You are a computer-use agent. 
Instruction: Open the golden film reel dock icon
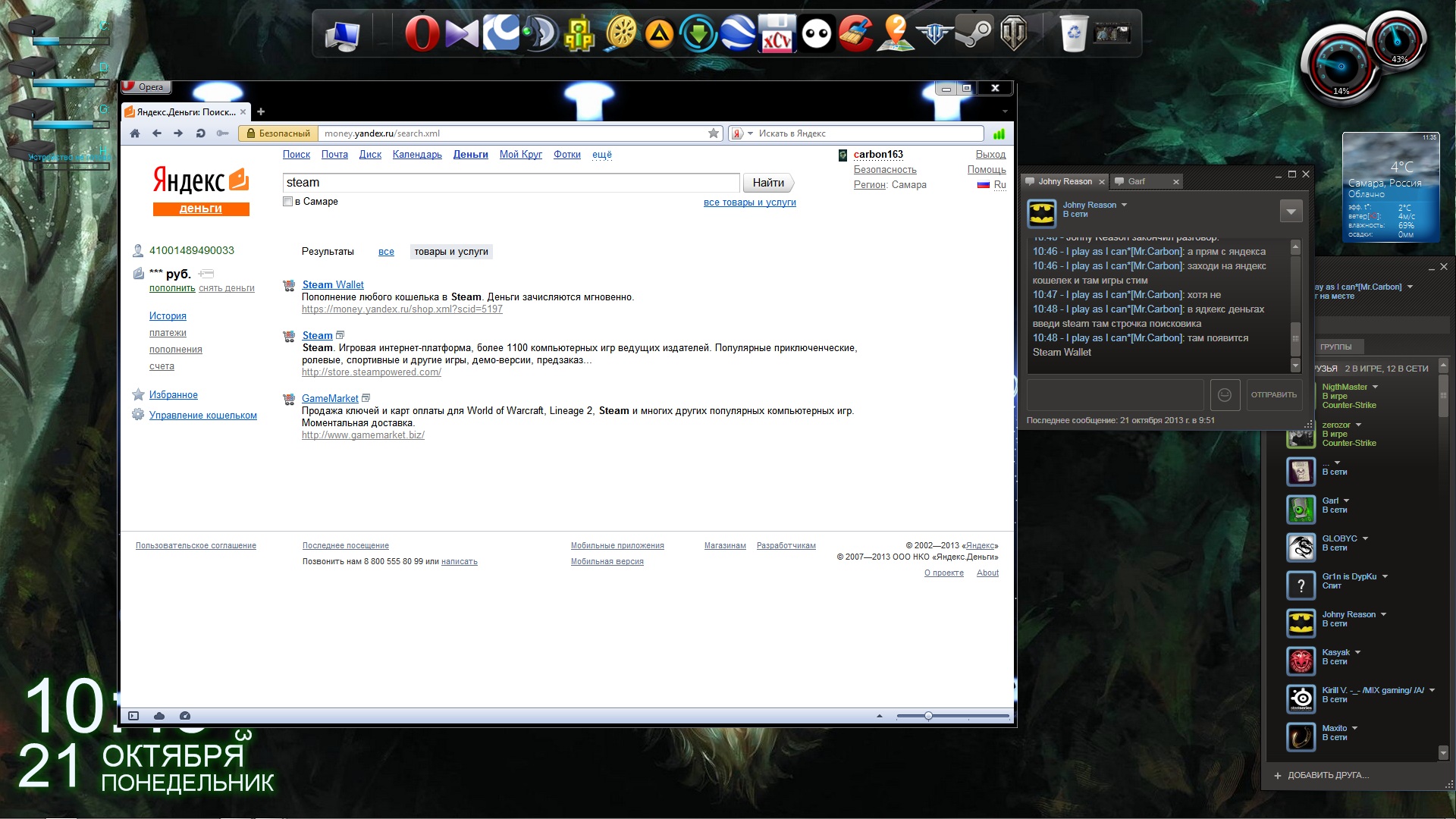621,34
